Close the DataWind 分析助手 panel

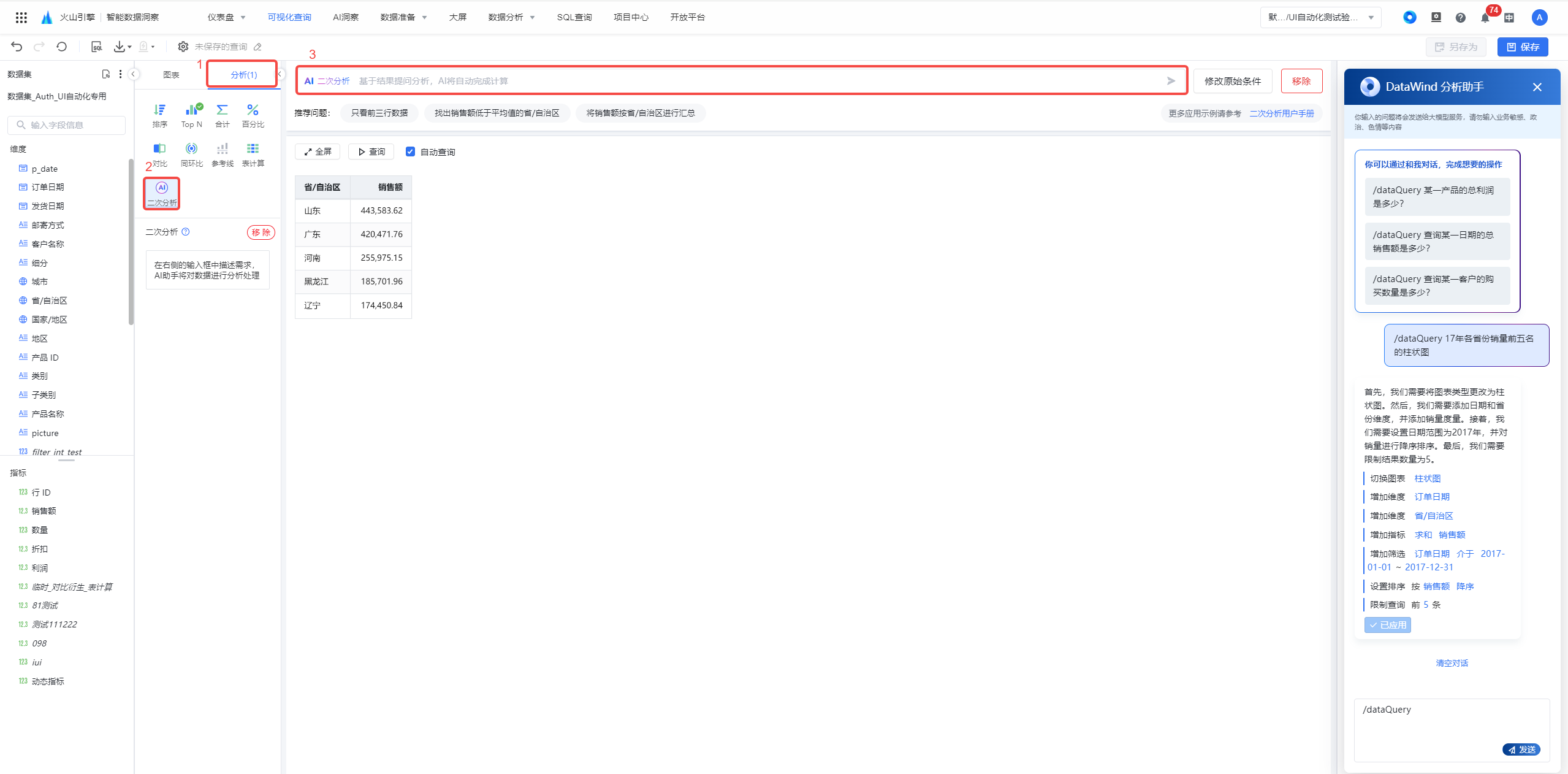click(x=1537, y=87)
